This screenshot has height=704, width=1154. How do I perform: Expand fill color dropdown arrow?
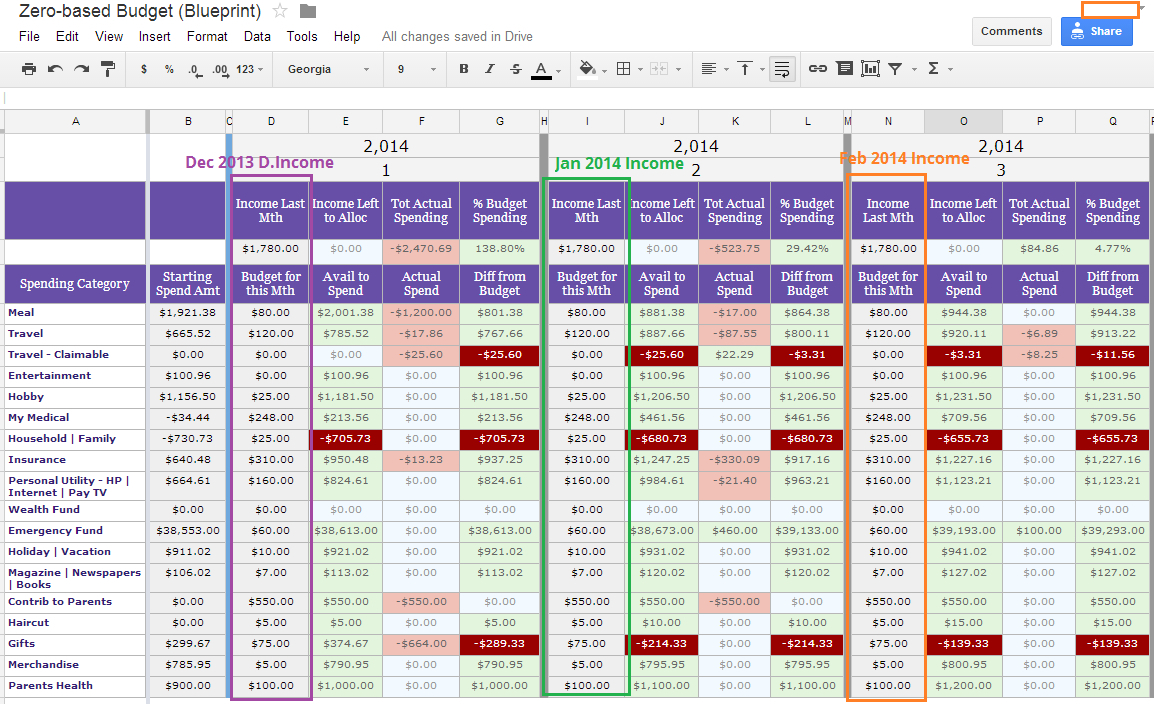click(604, 71)
